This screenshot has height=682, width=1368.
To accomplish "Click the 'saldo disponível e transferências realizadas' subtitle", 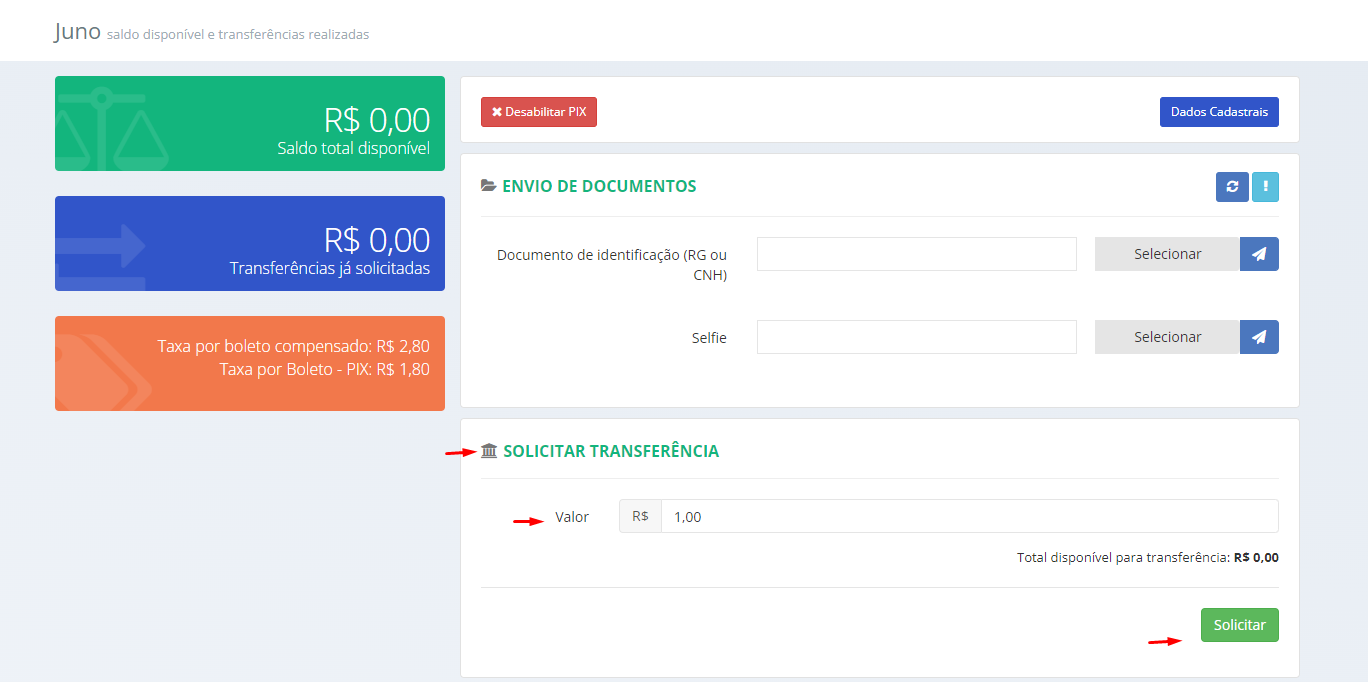I will click(x=238, y=35).
